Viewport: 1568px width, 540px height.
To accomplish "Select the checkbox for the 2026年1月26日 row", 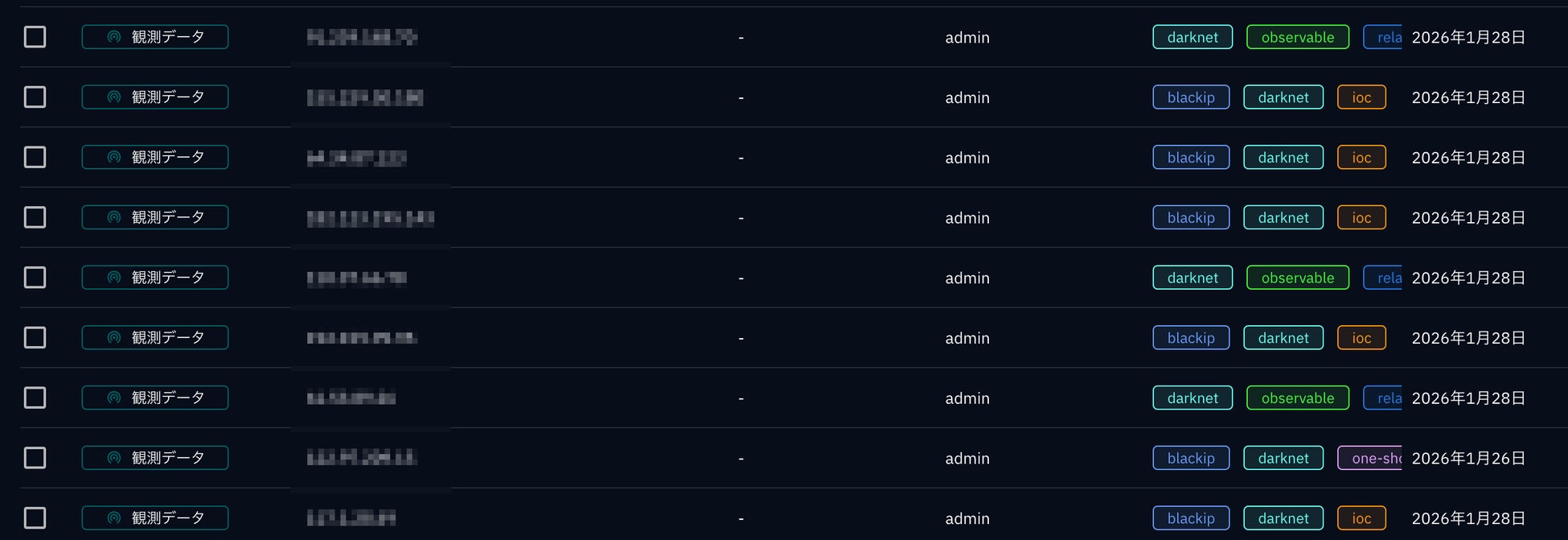I will [x=35, y=458].
